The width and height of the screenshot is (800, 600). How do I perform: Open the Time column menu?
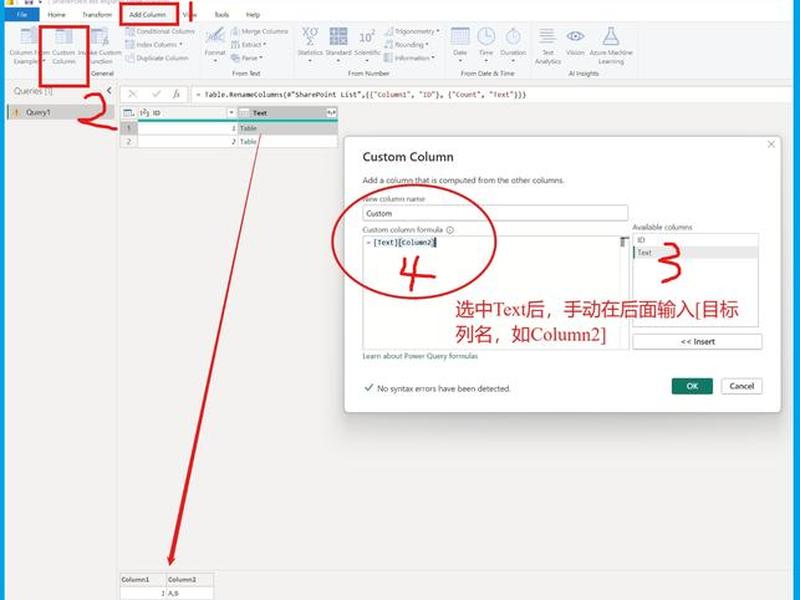point(486,45)
